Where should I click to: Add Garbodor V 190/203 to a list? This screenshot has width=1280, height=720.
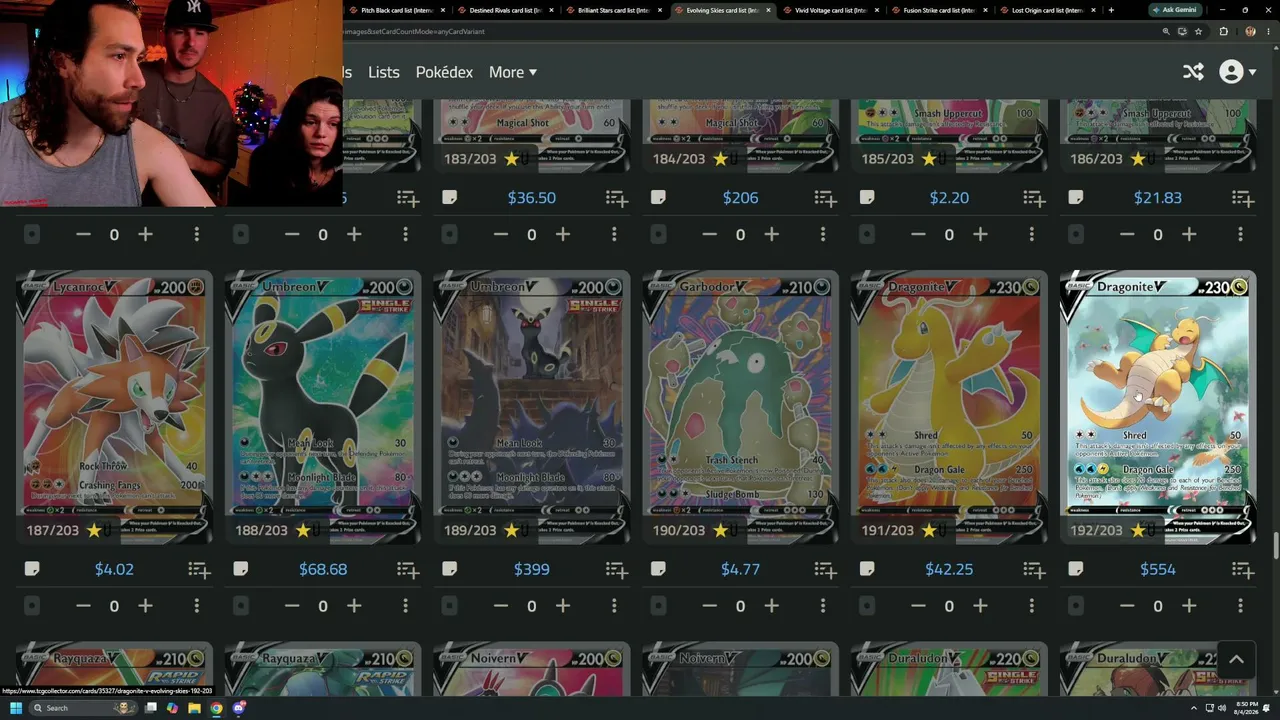(x=825, y=570)
